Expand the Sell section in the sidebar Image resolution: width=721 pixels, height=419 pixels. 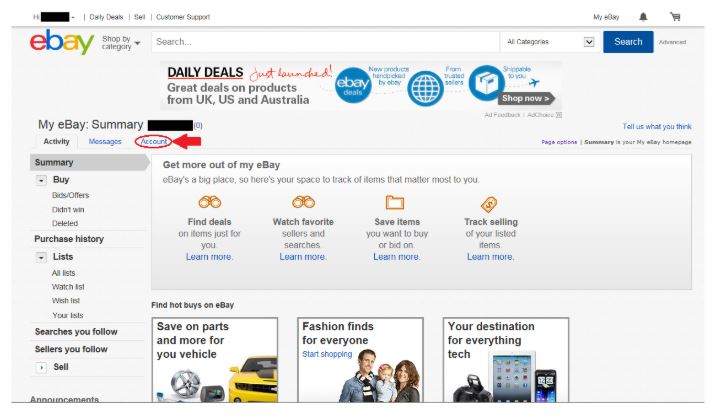click(x=42, y=367)
